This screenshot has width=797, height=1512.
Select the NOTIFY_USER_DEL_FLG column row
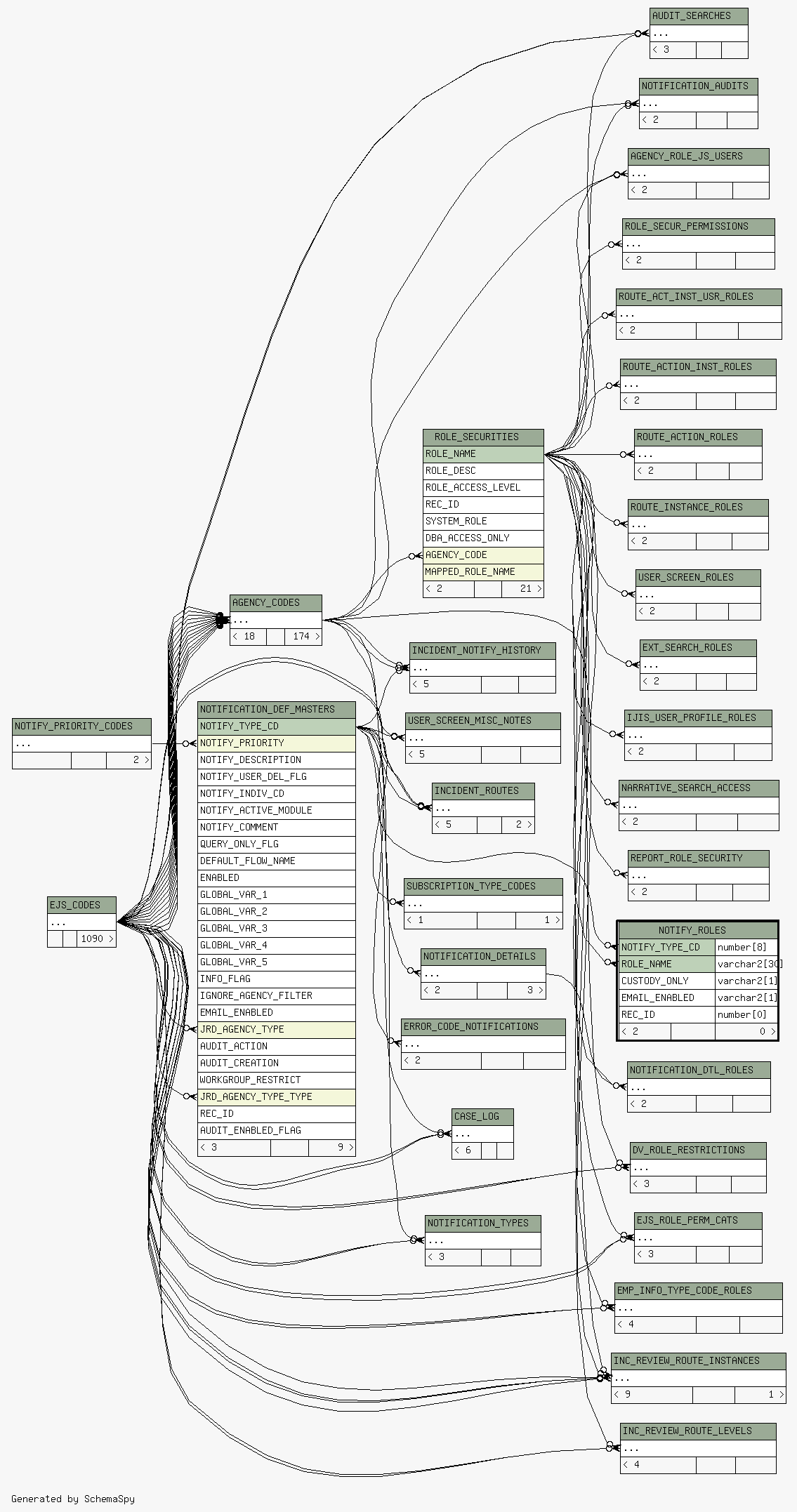(277, 777)
